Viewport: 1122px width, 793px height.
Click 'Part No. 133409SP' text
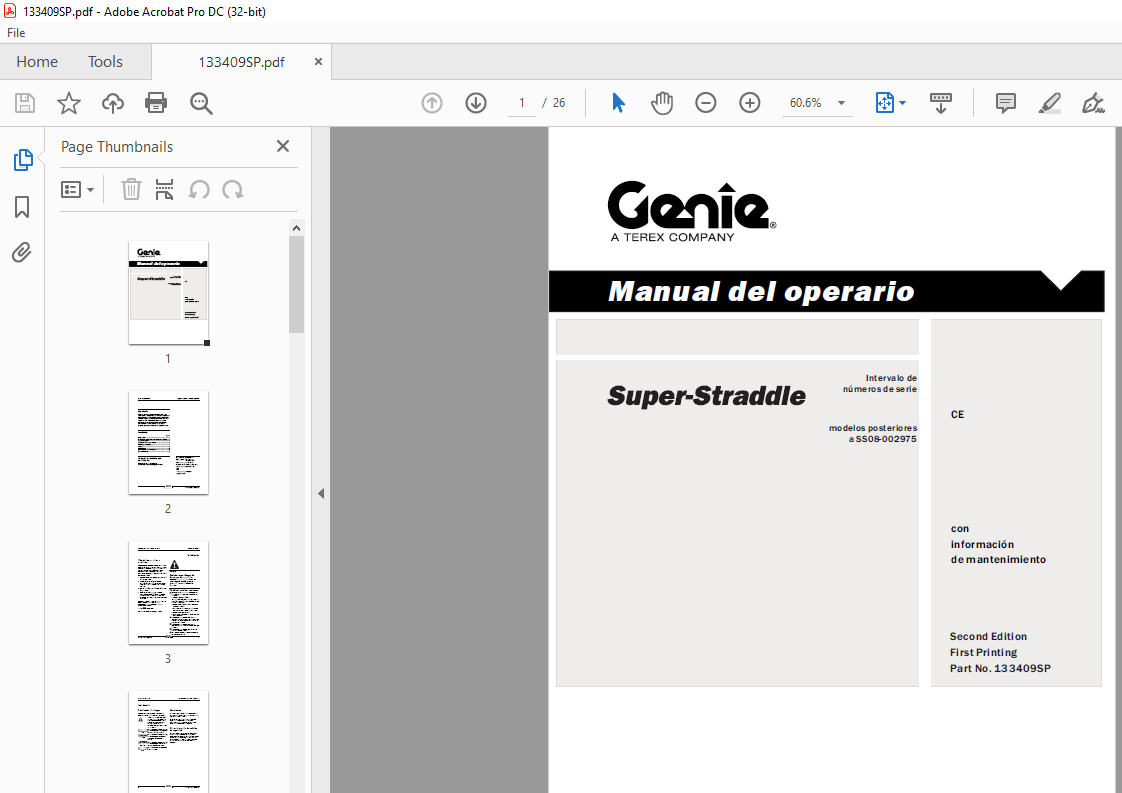[1000, 668]
